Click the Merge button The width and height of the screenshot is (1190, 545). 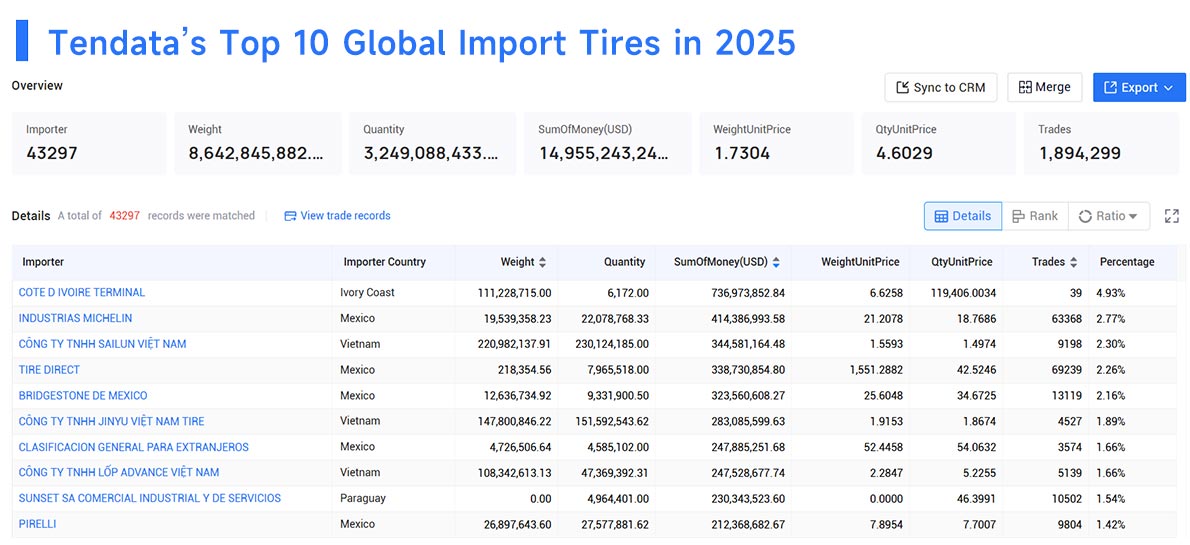[1044, 87]
